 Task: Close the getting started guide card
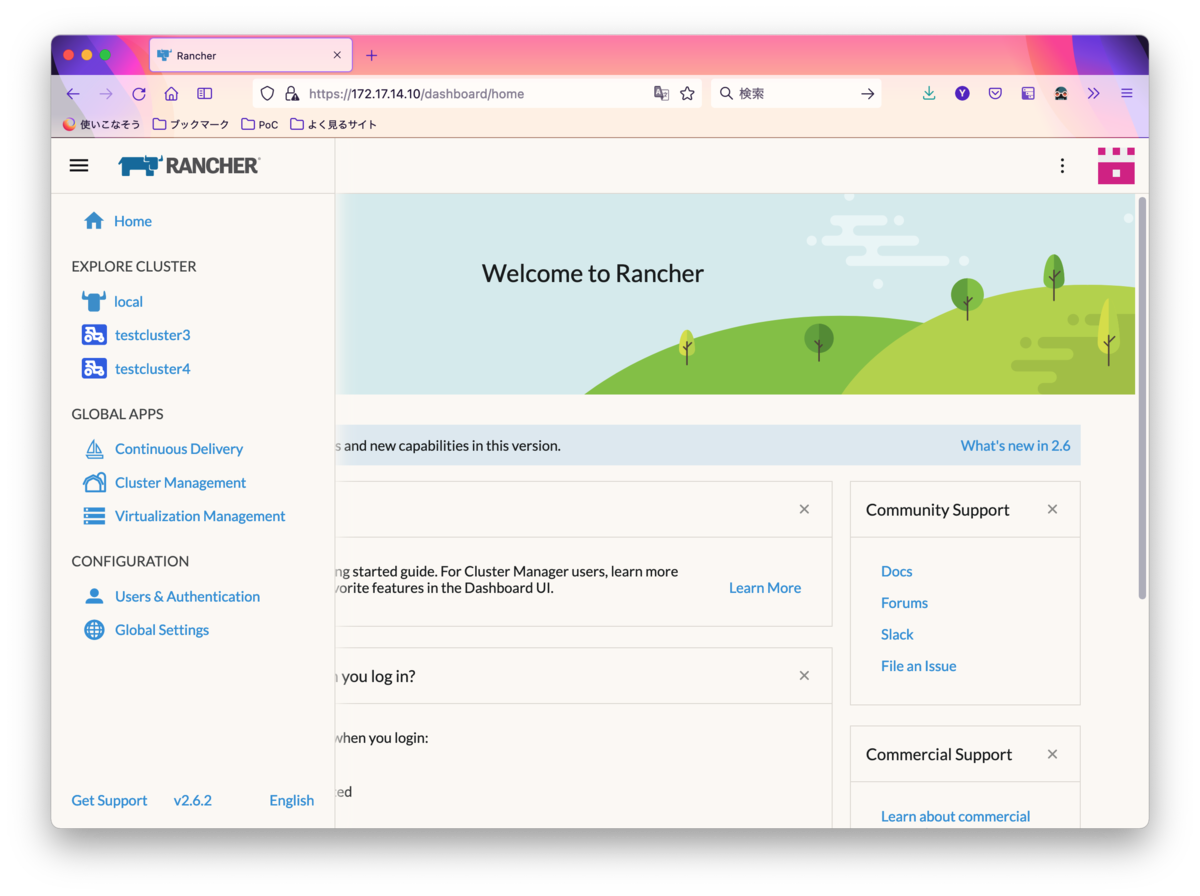pyautogui.click(x=804, y=509)
